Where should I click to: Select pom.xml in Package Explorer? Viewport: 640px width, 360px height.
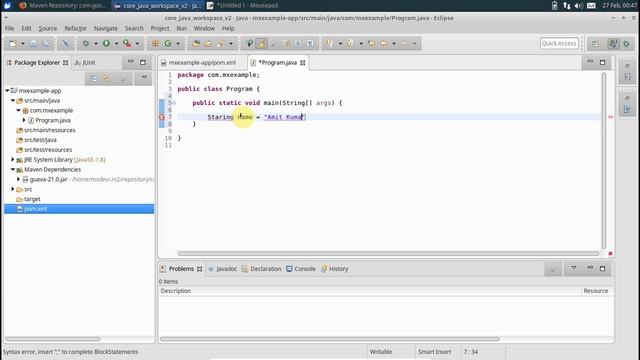79,209
